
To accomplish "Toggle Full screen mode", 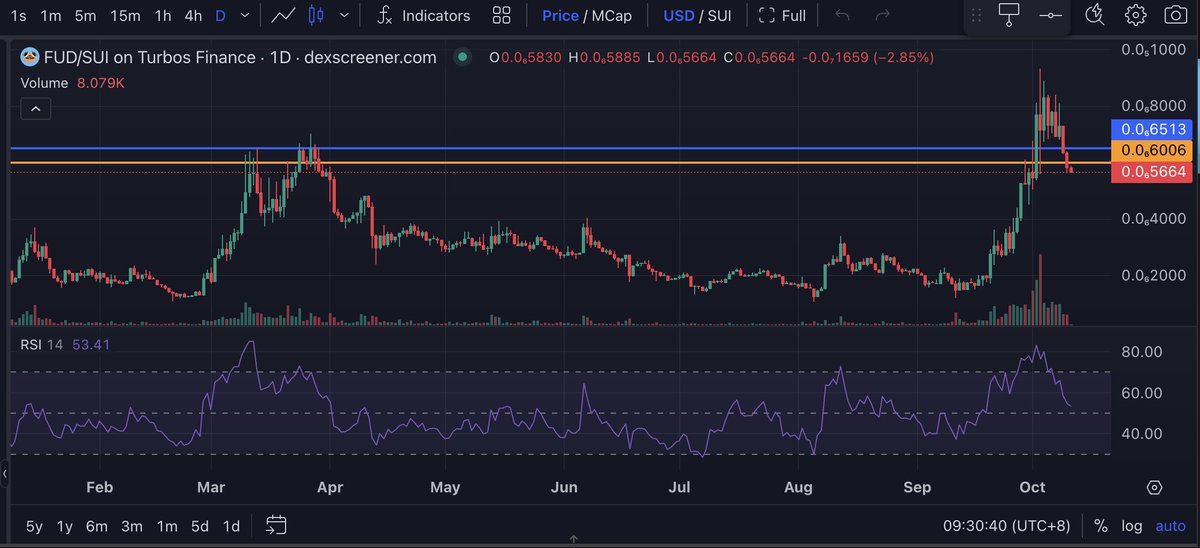I will tap(782, 15).
